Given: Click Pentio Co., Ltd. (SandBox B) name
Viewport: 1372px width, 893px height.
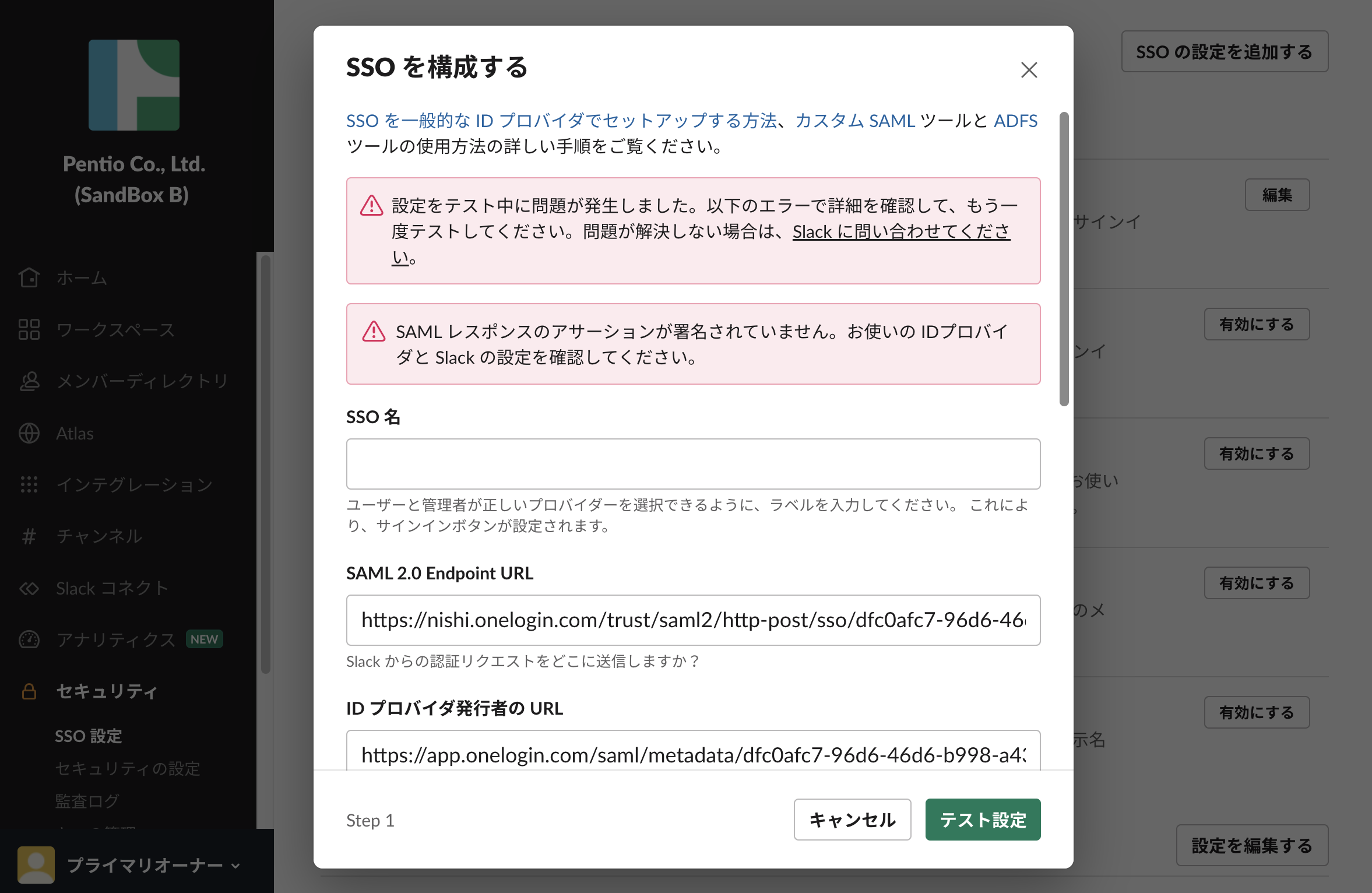Looking at the screenshot, I should point(133,179).
